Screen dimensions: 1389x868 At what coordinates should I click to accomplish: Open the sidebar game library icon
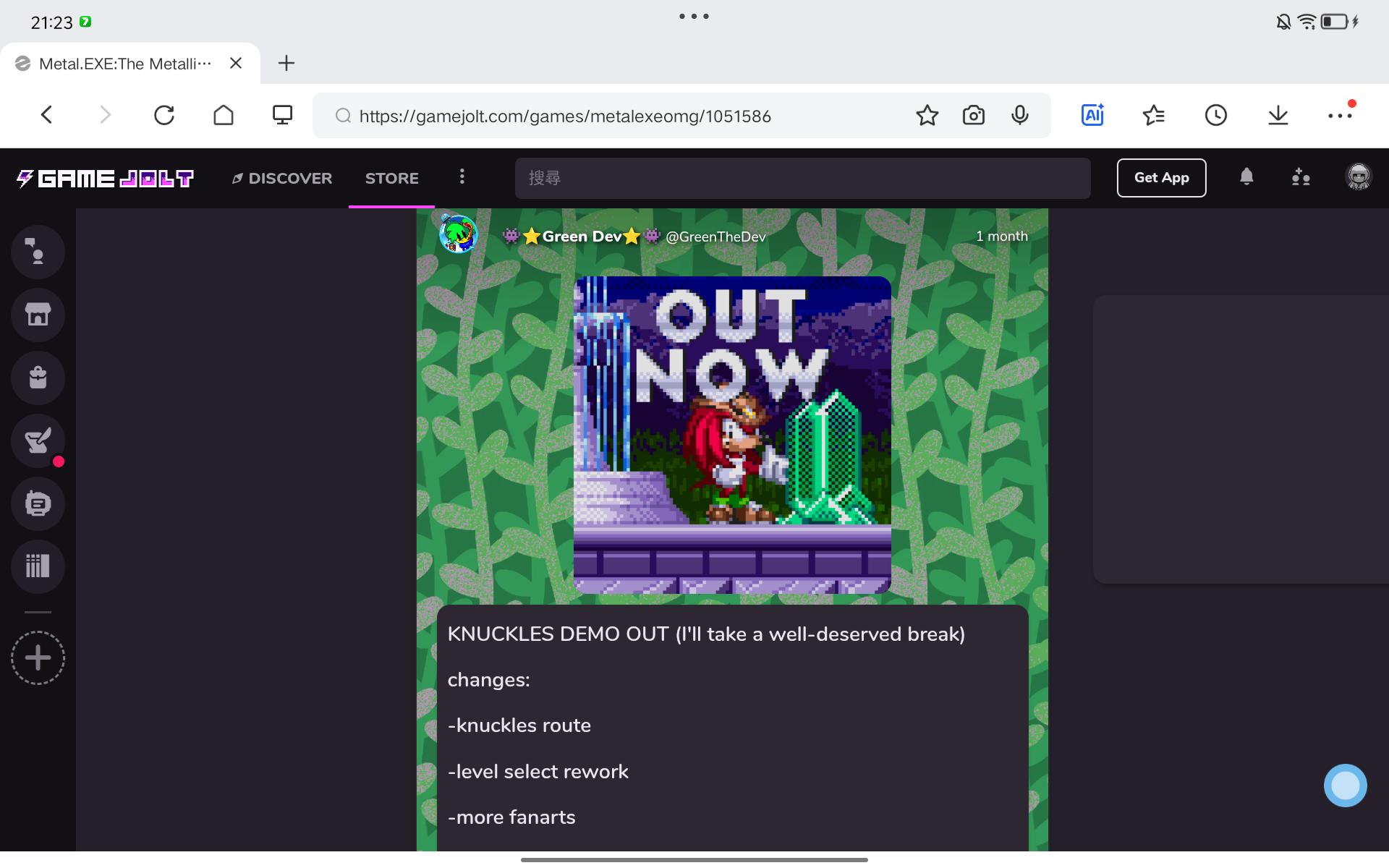pyautogui.click(x=38, y=566)
